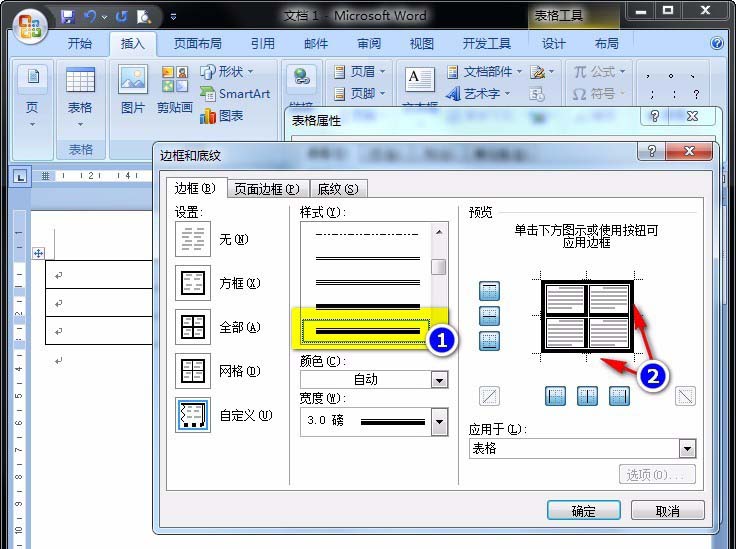Expand the 宽度 (Width) 3.0 磅 dropdown
The image size is (736, 549).
(439, 421)
